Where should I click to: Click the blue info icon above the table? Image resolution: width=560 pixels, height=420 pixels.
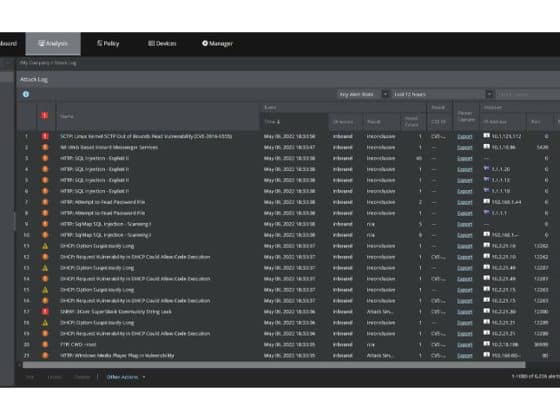(x=26, y=94)
